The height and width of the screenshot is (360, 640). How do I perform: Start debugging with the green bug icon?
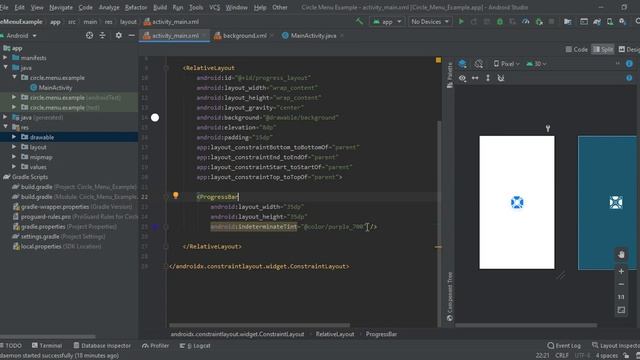tap(500, 21)
